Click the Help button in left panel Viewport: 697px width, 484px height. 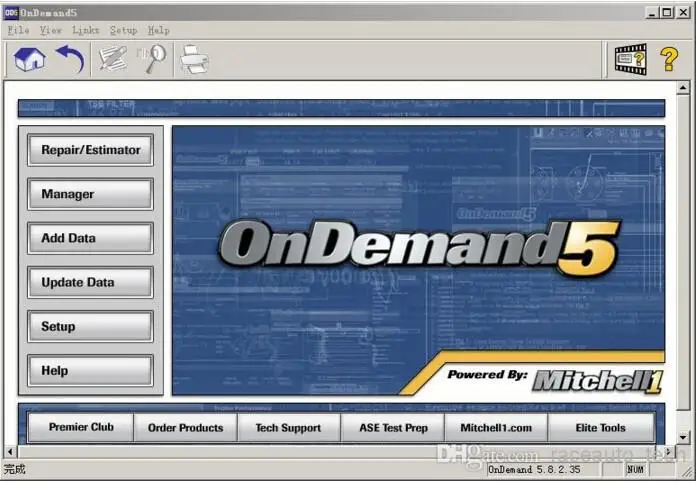(90, 371)
